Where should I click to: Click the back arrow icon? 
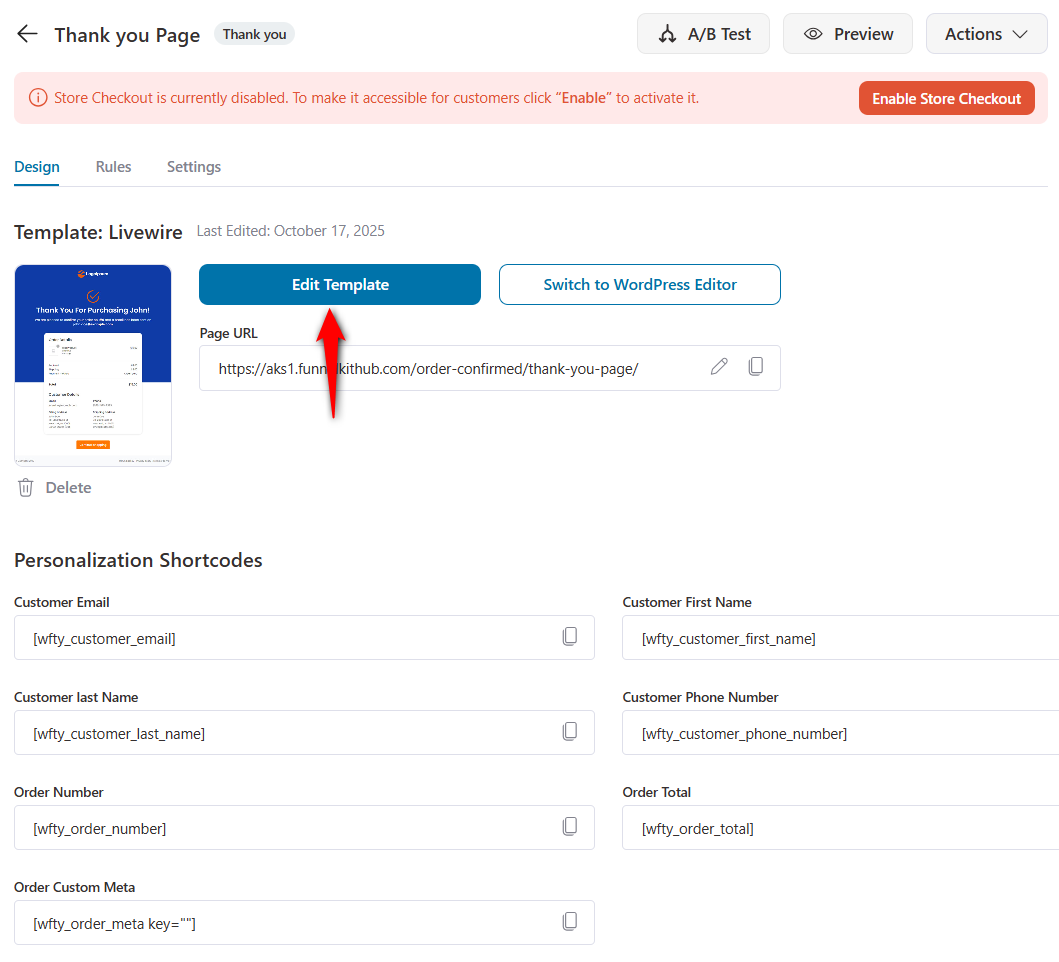(x=27, y=34)
